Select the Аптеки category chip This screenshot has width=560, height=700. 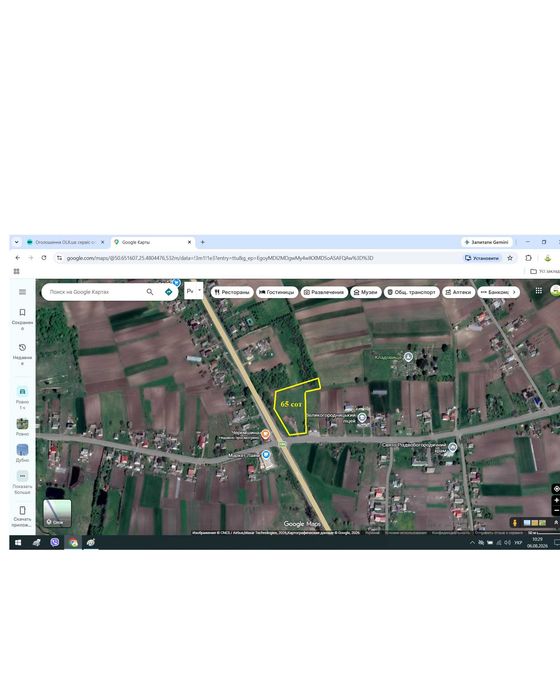pos(458,292)
